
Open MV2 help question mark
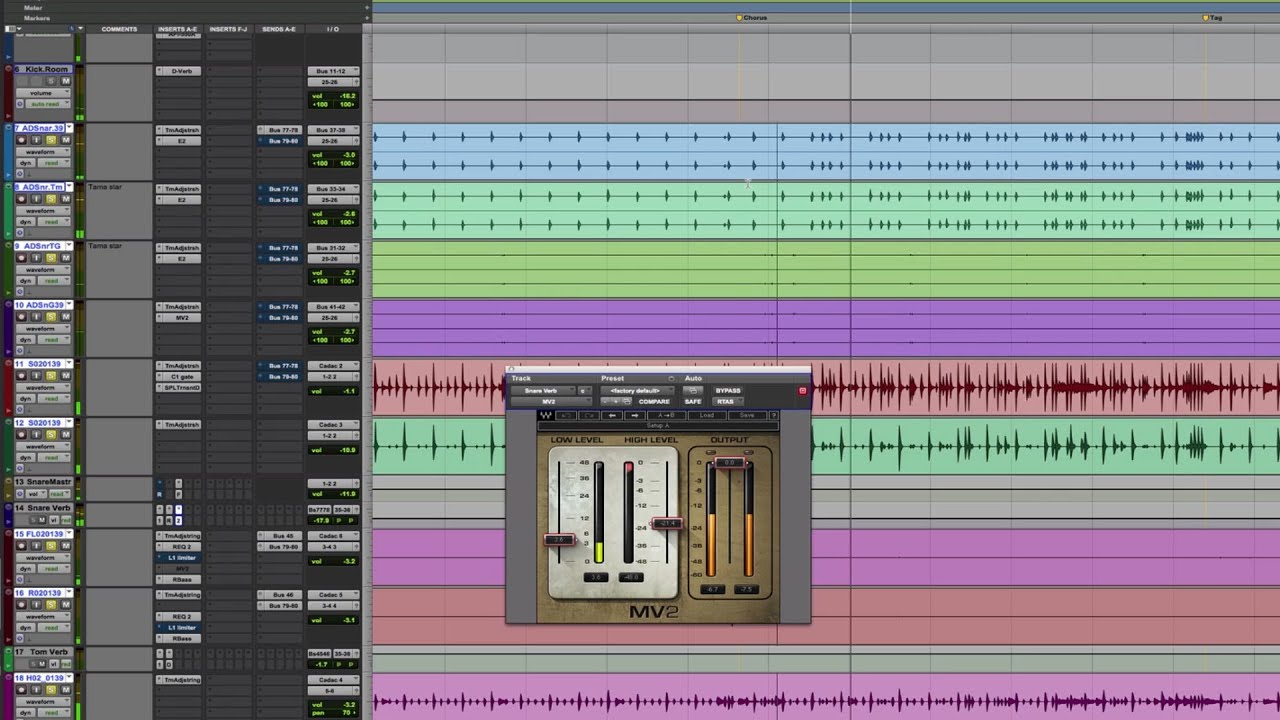(773, 415)
